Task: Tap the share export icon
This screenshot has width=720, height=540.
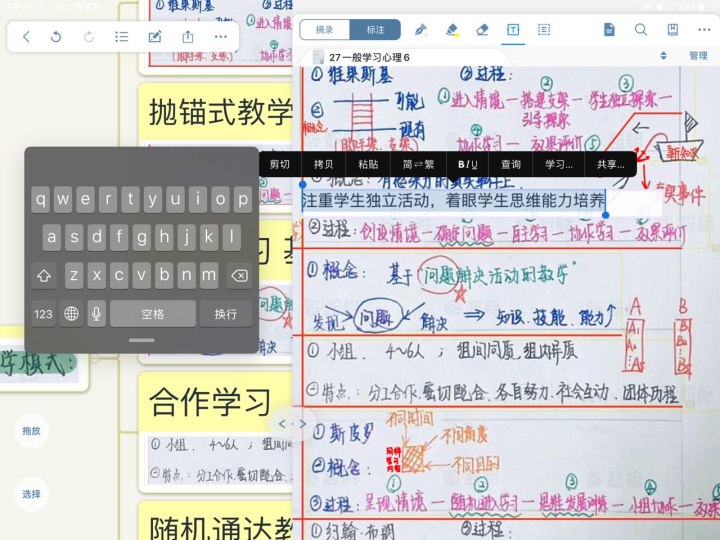Action: tap(188, 37)
